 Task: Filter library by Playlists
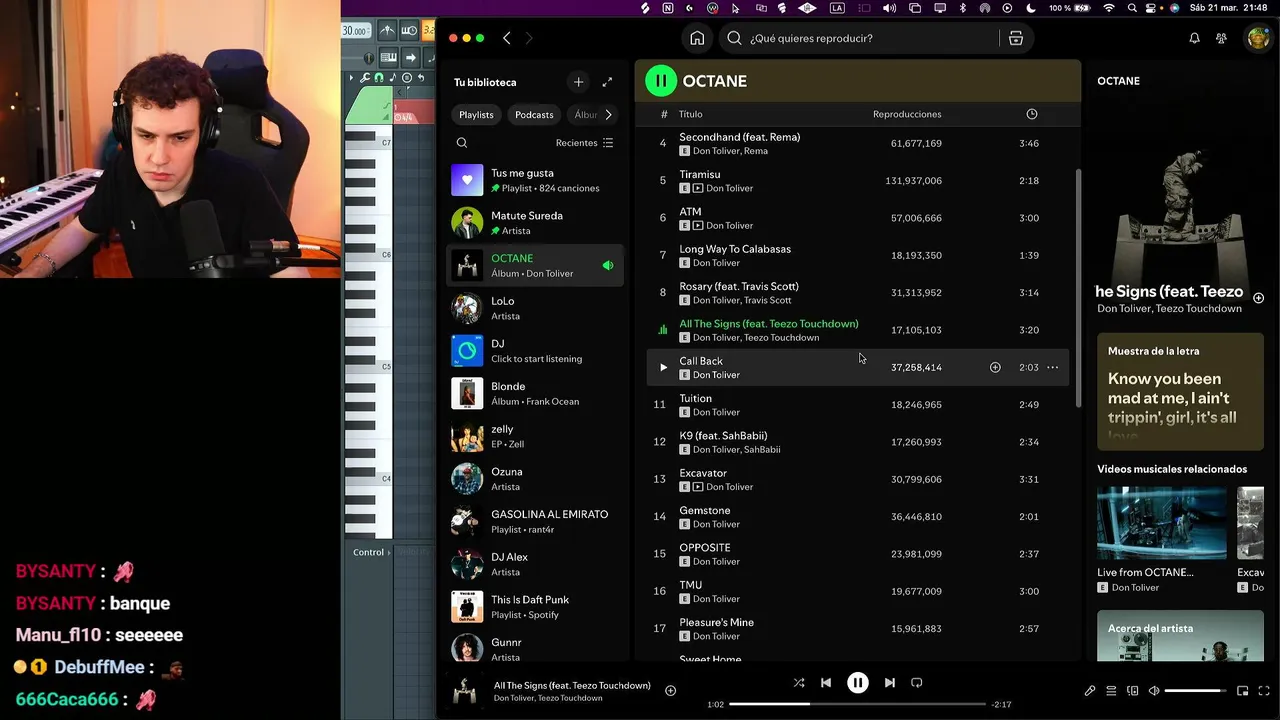(x=476, y=115)
